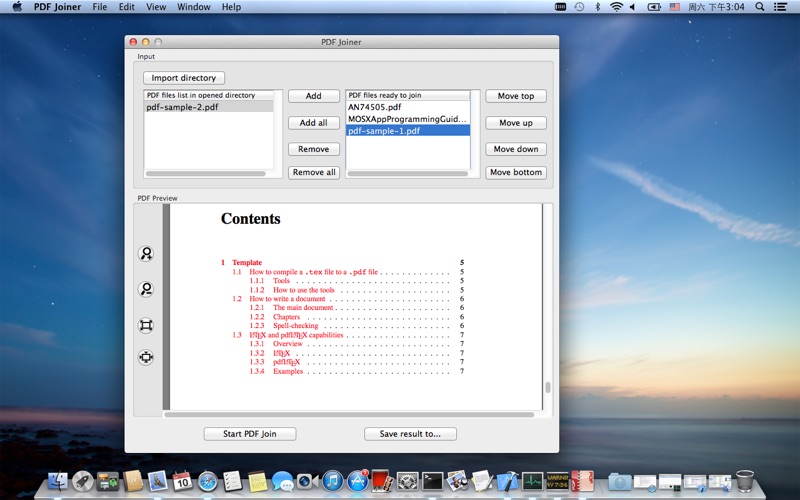Image resolution: width=800 pixels, height=500 pixels.
Task: Open Mail stamp icon in the dock
Action: tap(158, 481)
